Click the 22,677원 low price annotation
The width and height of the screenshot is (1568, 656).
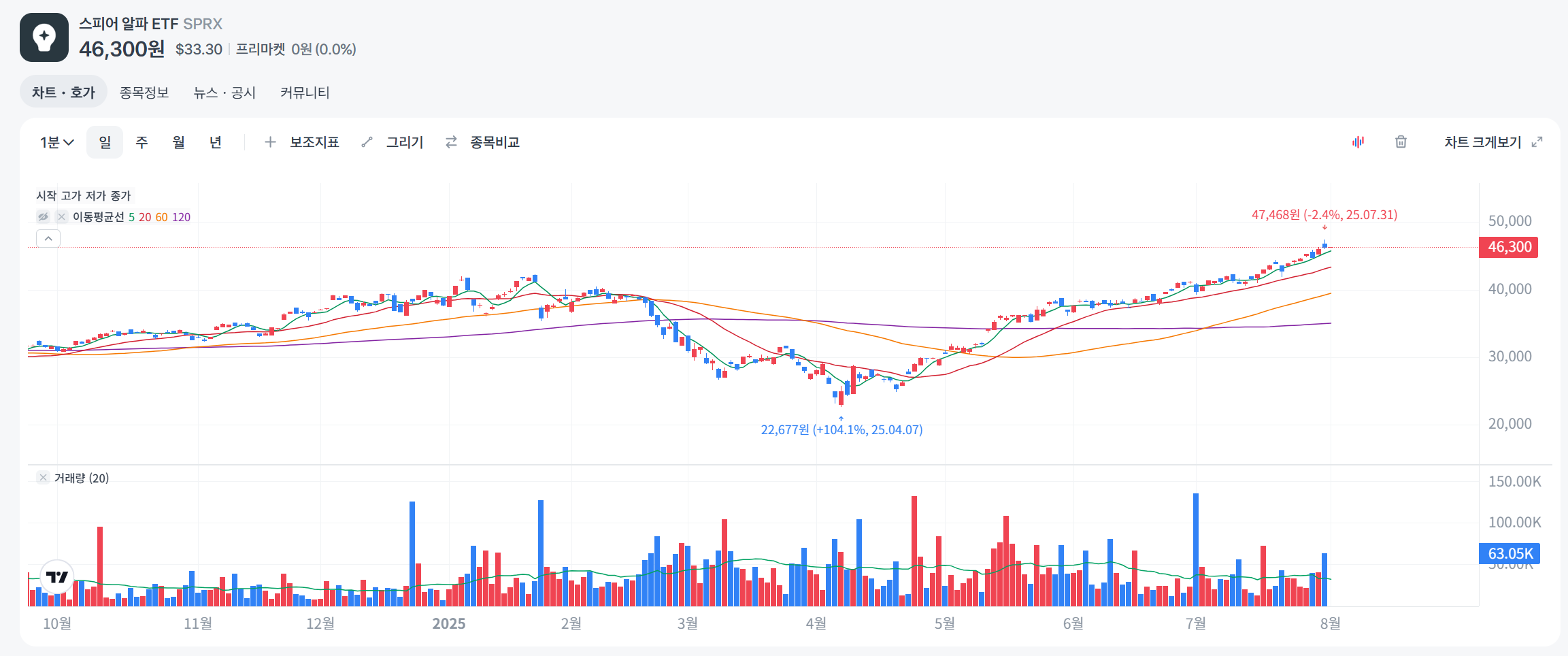click(x=841, y=429)
